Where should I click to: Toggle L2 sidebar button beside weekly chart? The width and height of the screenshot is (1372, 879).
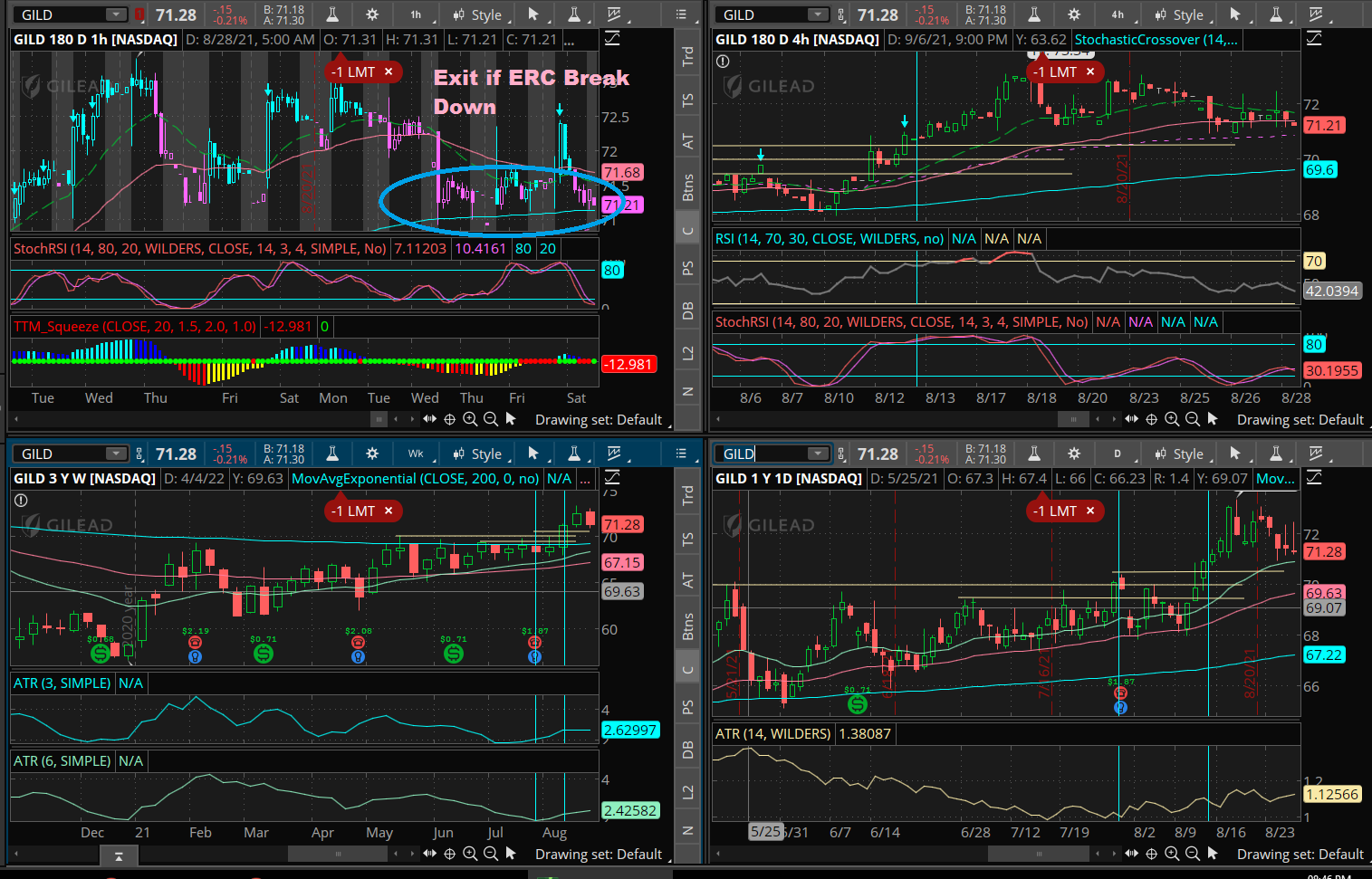pyautogui.click(x=688, y=792)
